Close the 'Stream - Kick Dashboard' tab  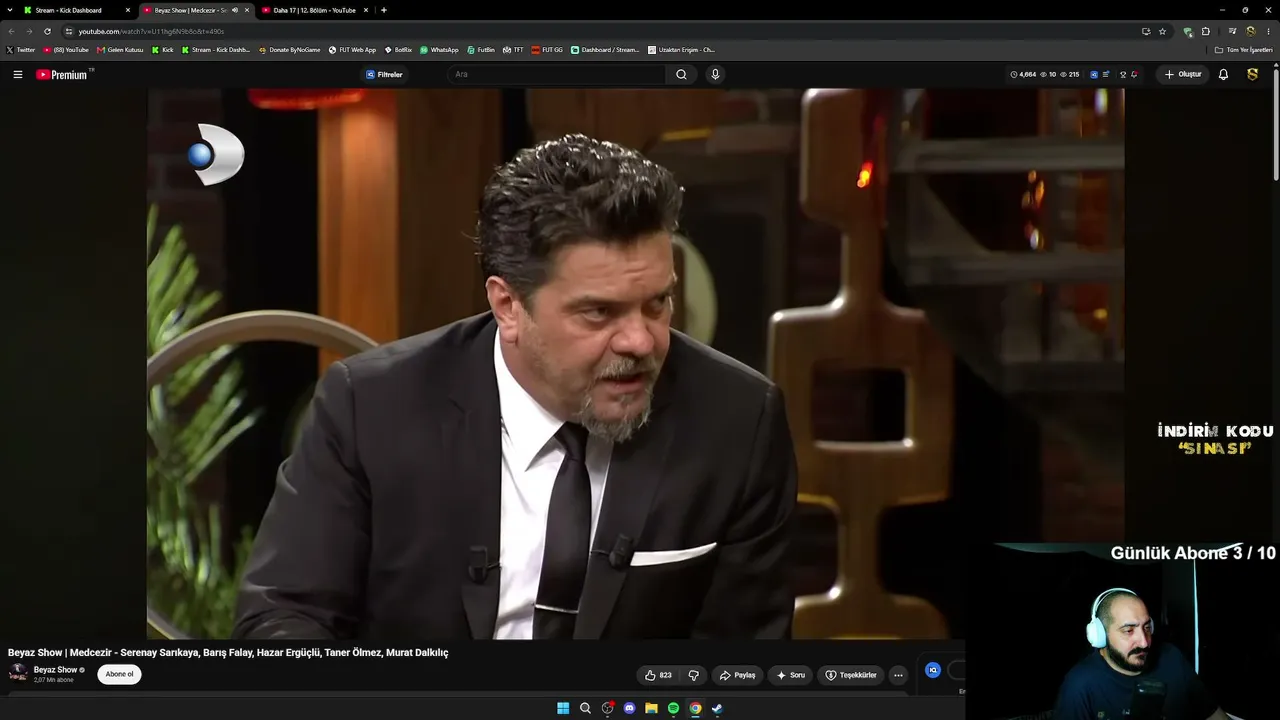[x=127, y=10]
